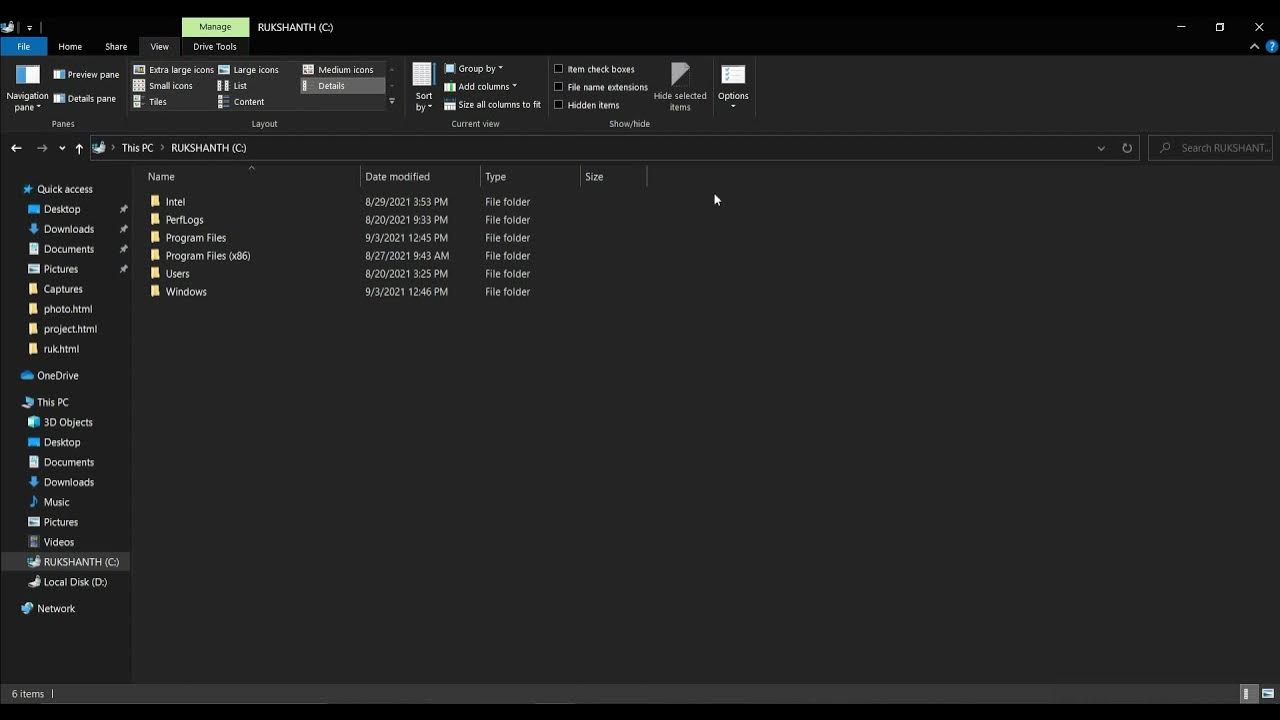Screen dimensions: 1280x720
Task: Switch to the Home ribbon tab
Action: click(x=70, y=47)
